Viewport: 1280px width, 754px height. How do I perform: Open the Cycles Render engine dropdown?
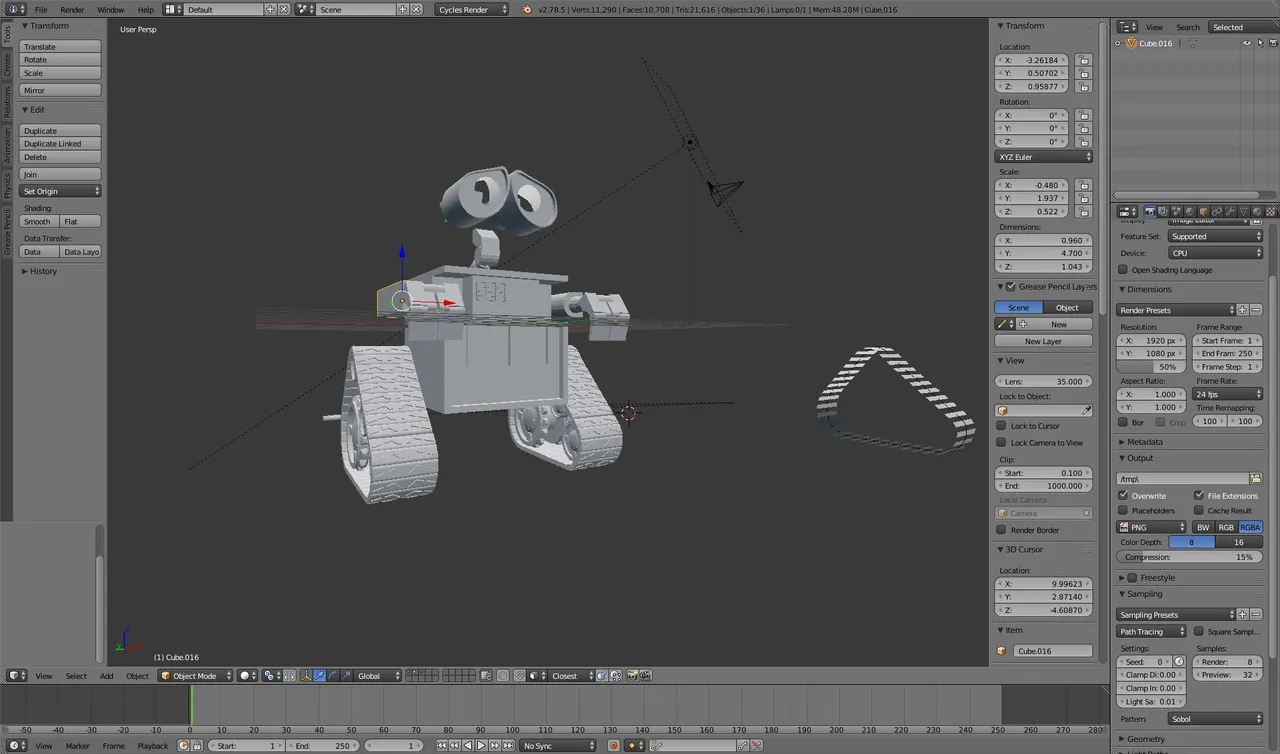[472, 9]
